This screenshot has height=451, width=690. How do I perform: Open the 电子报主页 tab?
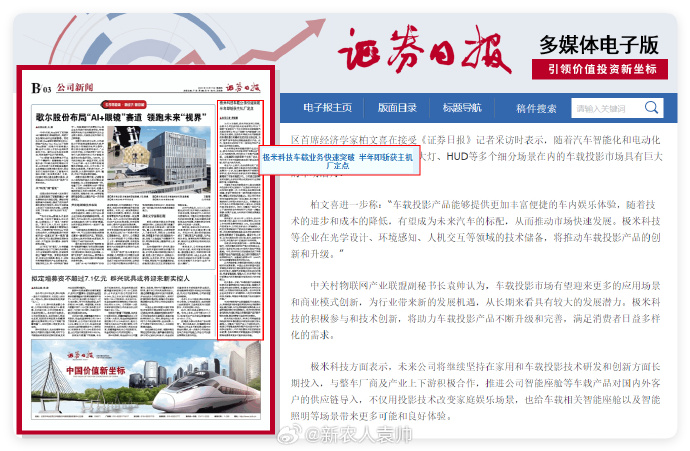327,108
